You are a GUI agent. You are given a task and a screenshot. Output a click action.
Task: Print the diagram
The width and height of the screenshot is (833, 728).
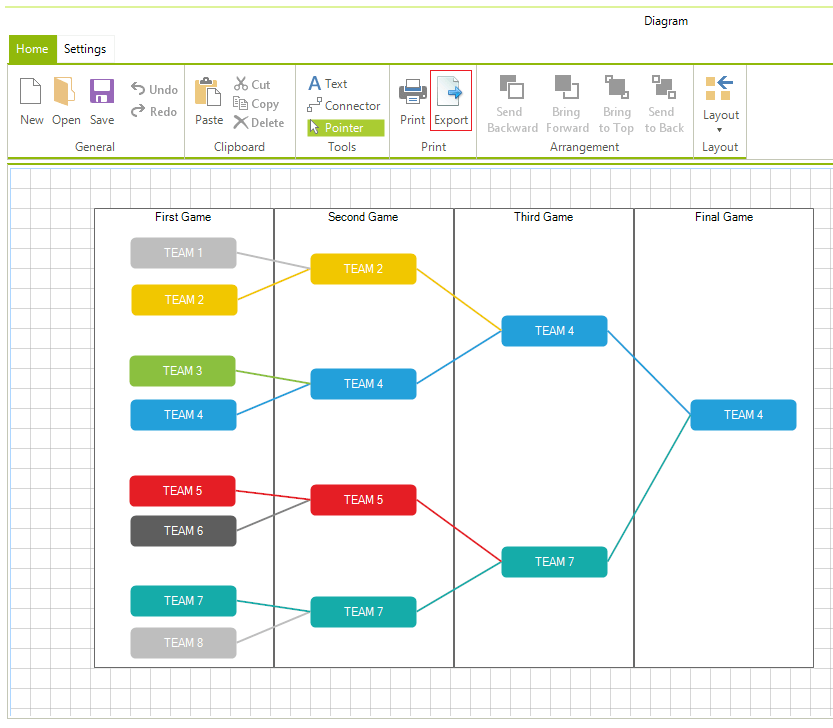point(412,99)
